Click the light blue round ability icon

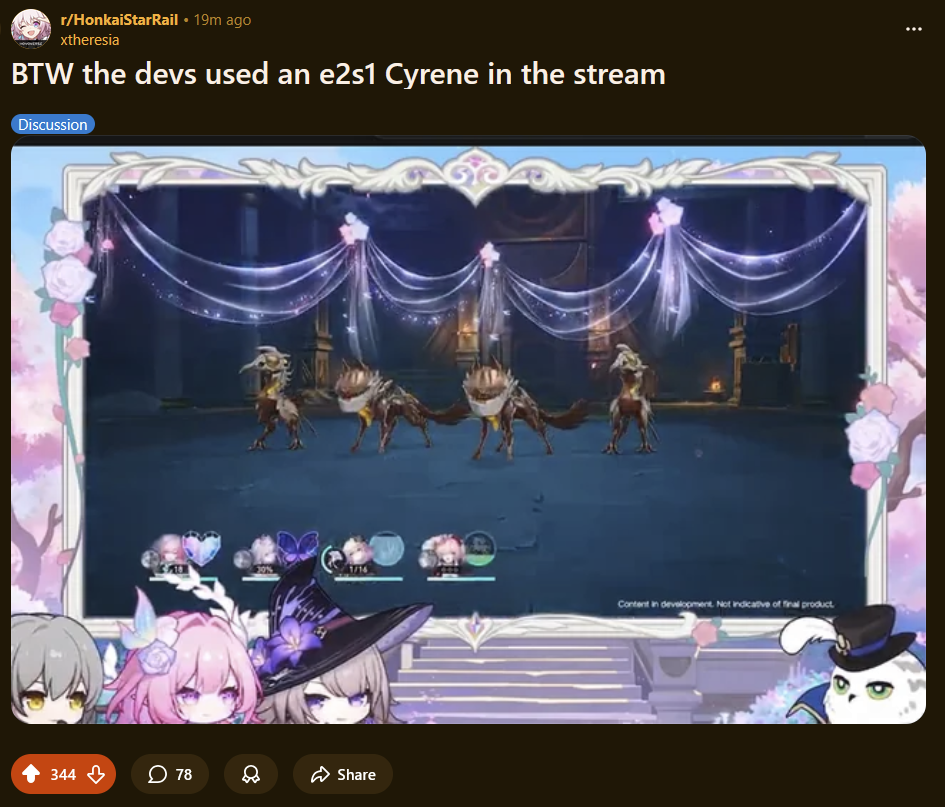(x=387, y=548)
